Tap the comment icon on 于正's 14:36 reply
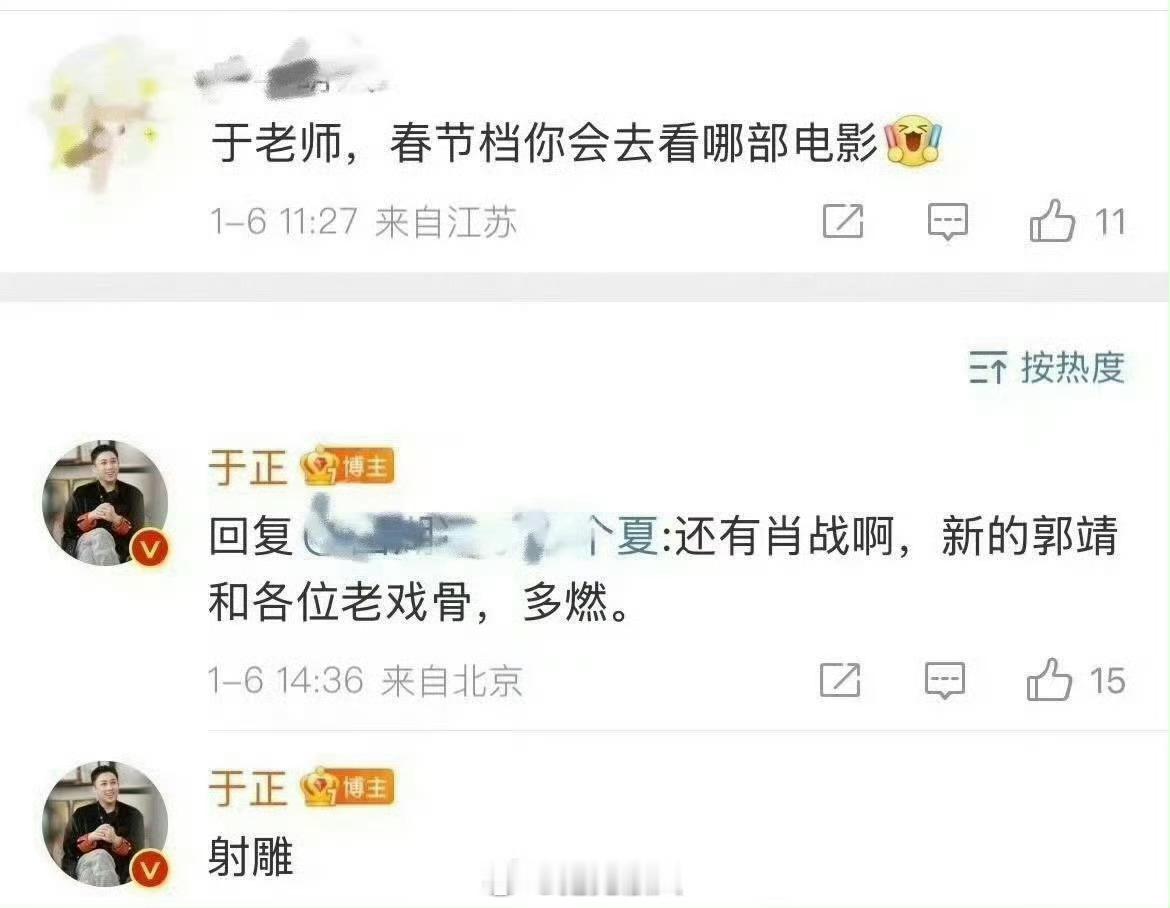1170x908 pixels. tap(945, 680)
